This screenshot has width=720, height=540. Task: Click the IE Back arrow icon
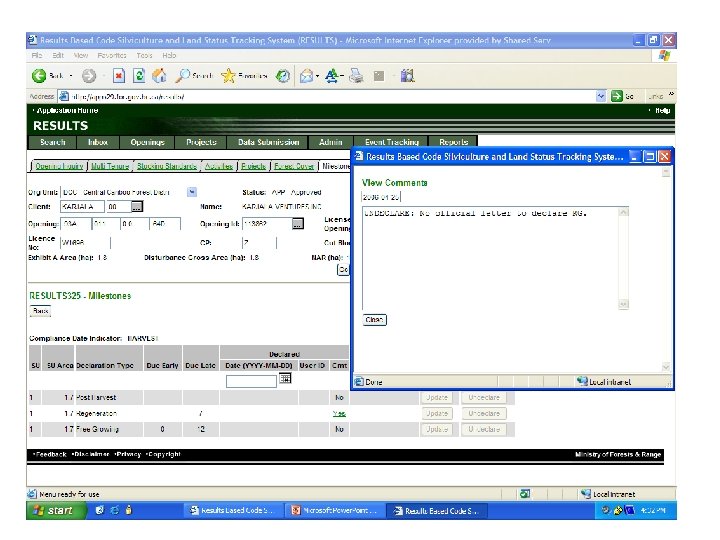coord(39,76)
